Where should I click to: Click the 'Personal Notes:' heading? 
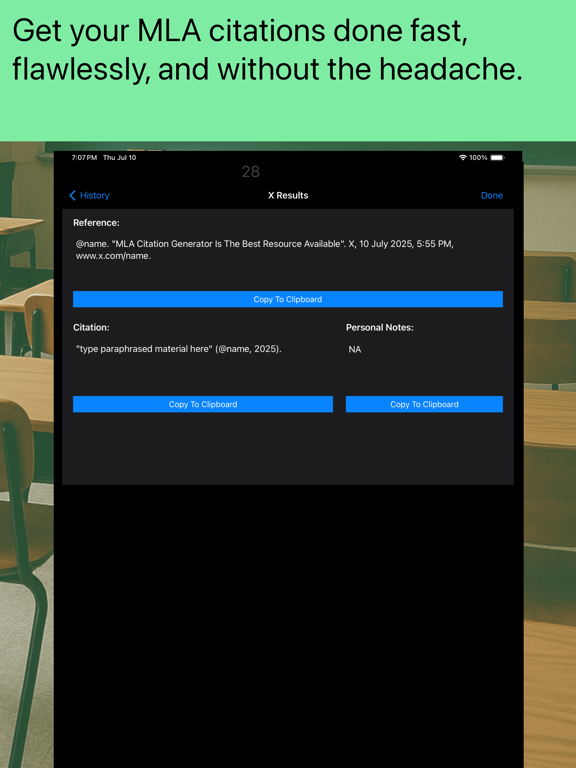tap(380, 327)
